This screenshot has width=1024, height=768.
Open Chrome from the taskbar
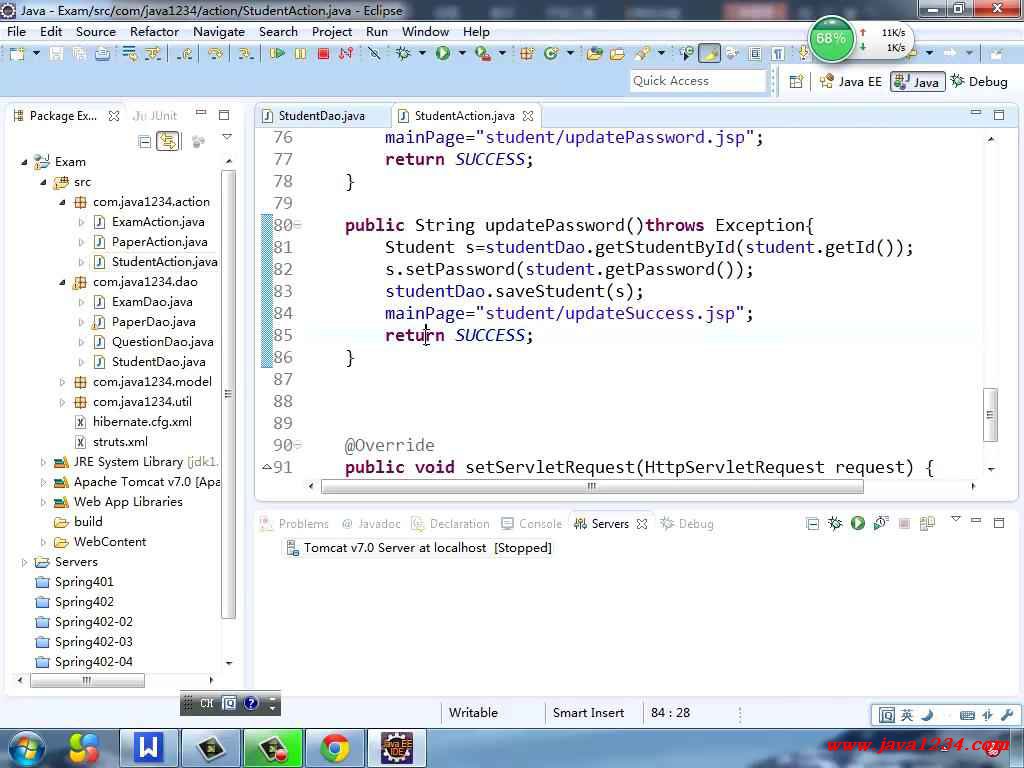click(x=334, y=748)
